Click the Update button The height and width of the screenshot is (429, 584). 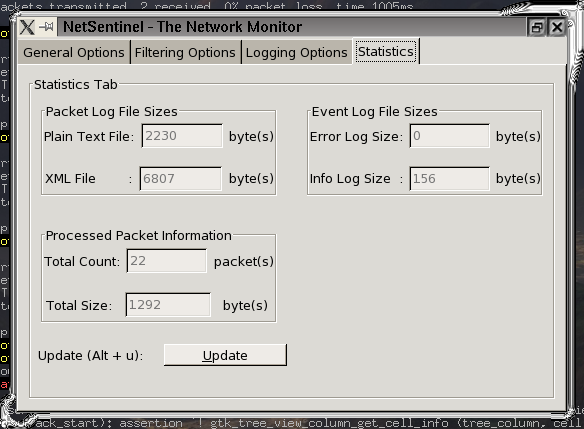225,355
